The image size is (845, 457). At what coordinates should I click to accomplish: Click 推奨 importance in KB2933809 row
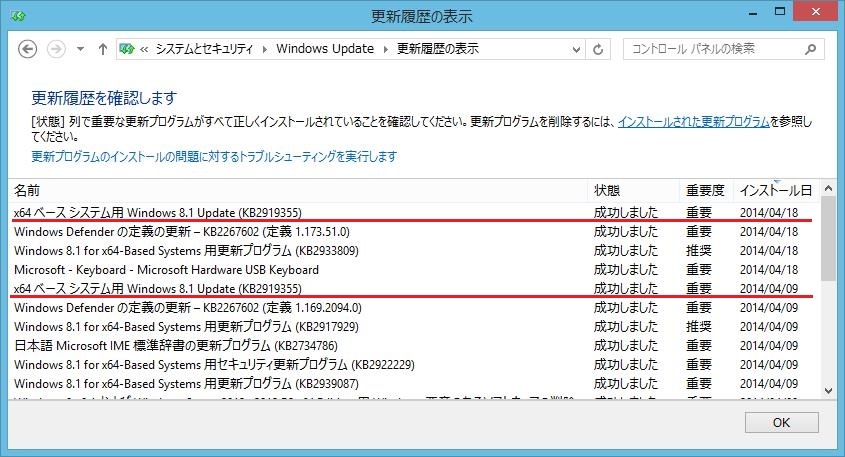click(x=698, y=251)
